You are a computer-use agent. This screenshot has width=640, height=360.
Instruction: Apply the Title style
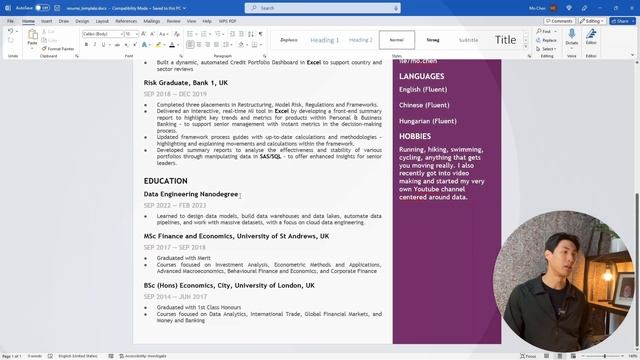tap(505, 40)
